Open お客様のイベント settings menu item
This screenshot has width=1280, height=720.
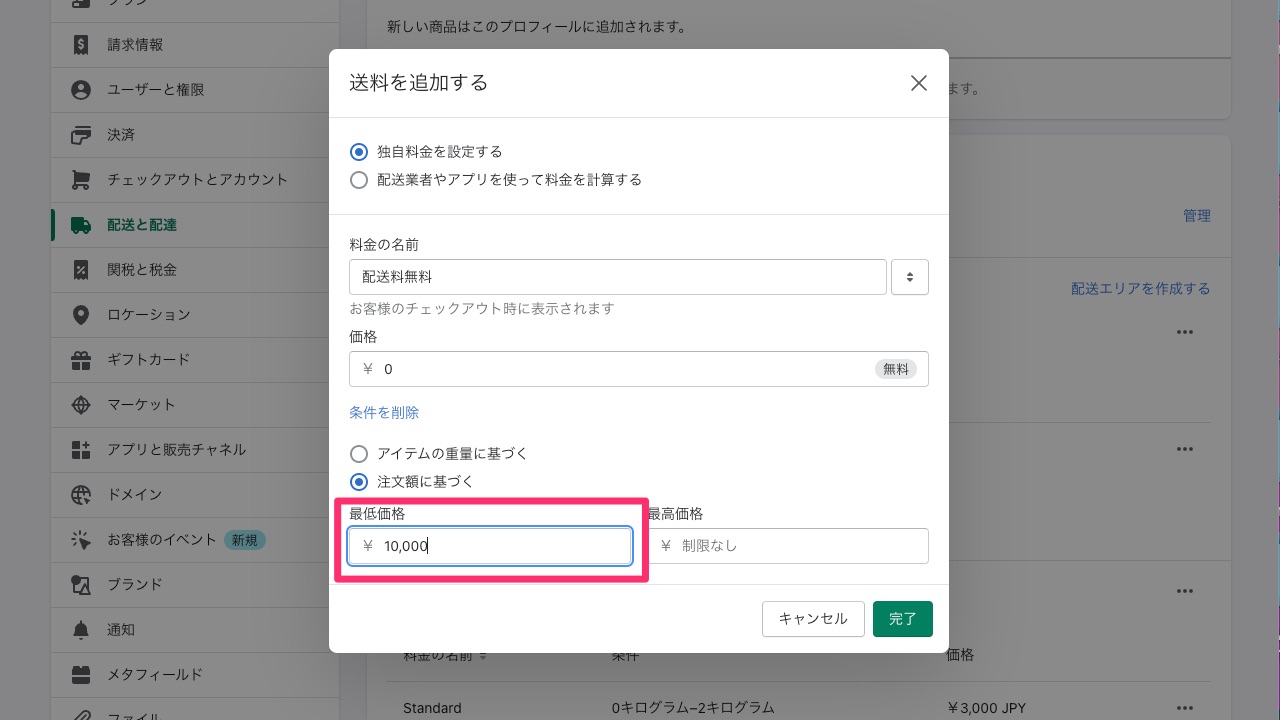coord(195,540)
